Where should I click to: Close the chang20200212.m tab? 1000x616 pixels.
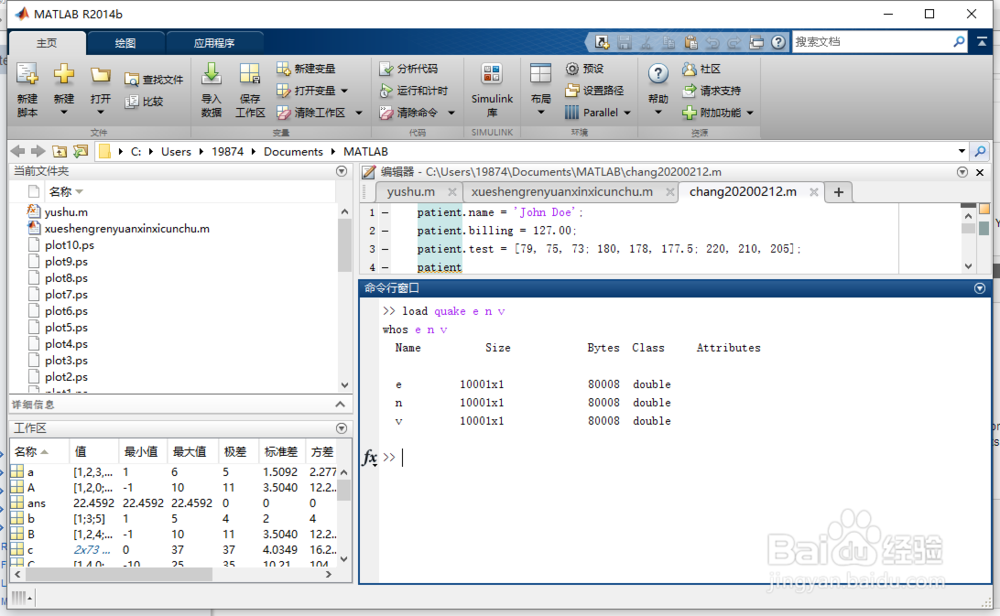pyautogui.click(x=814, y=192)
